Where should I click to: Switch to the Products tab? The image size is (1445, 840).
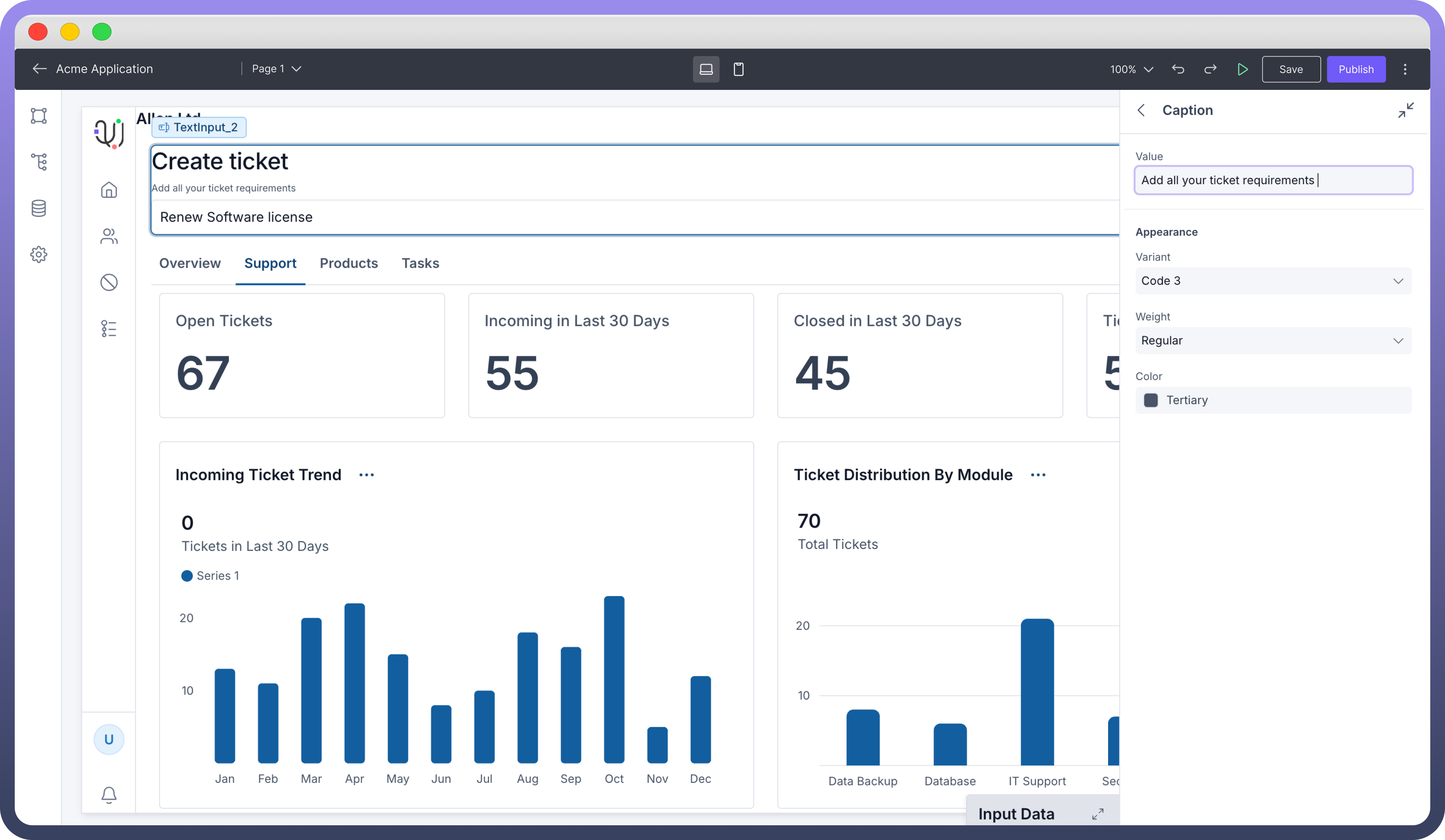pyautogui.click(x=349, y=263)
